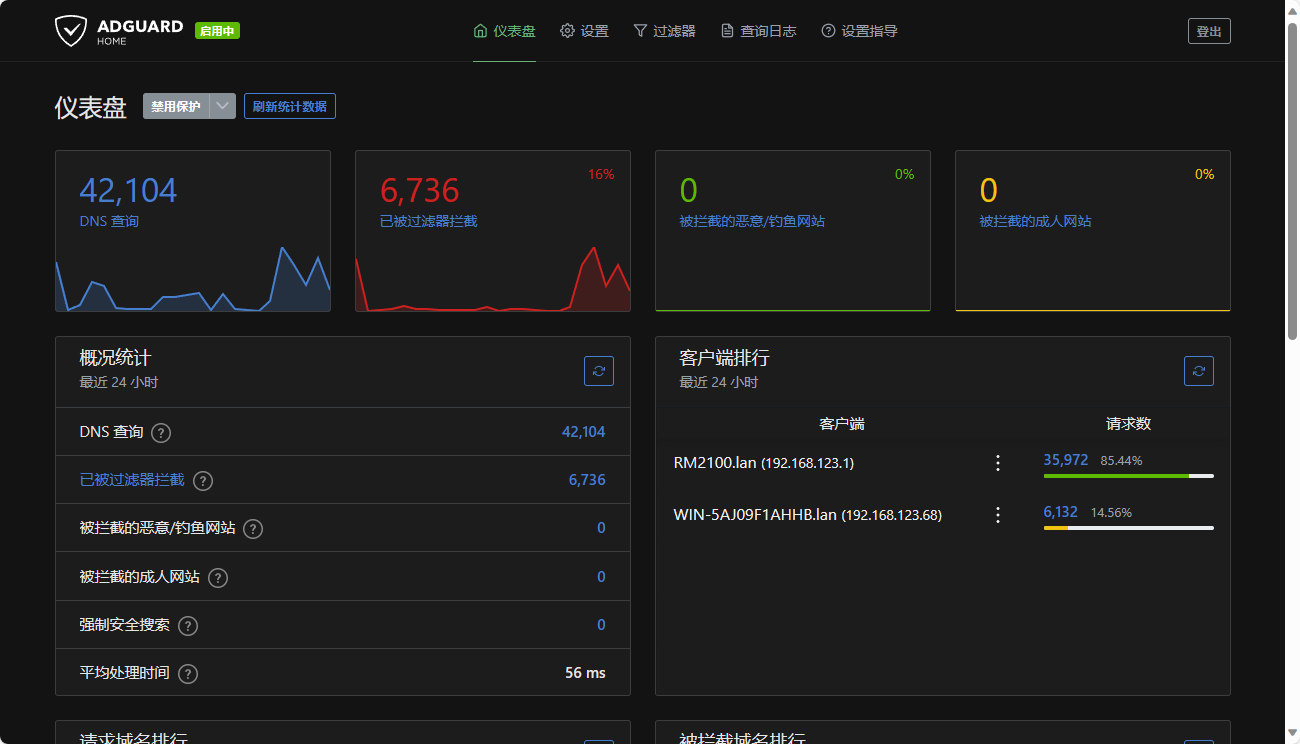Click help icon next to 平均处理时间

click(x=188, y=673)
